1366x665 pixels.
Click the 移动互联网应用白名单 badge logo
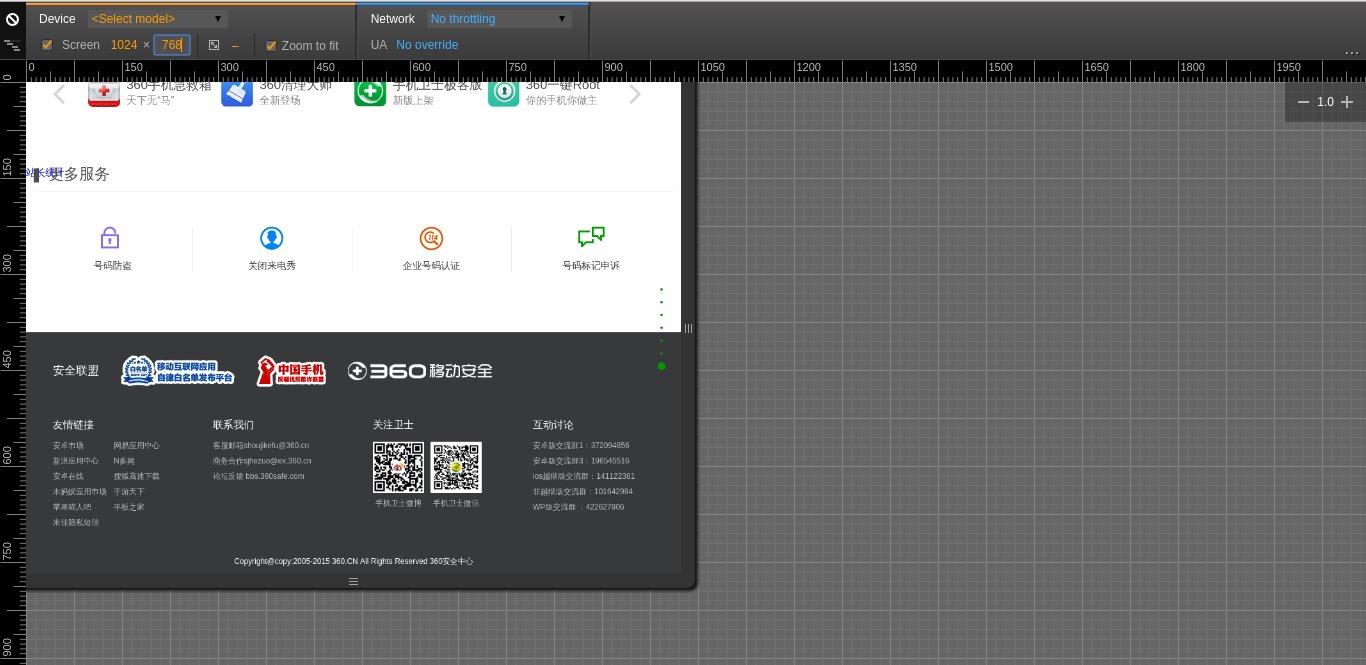click(x=178, y=371)
